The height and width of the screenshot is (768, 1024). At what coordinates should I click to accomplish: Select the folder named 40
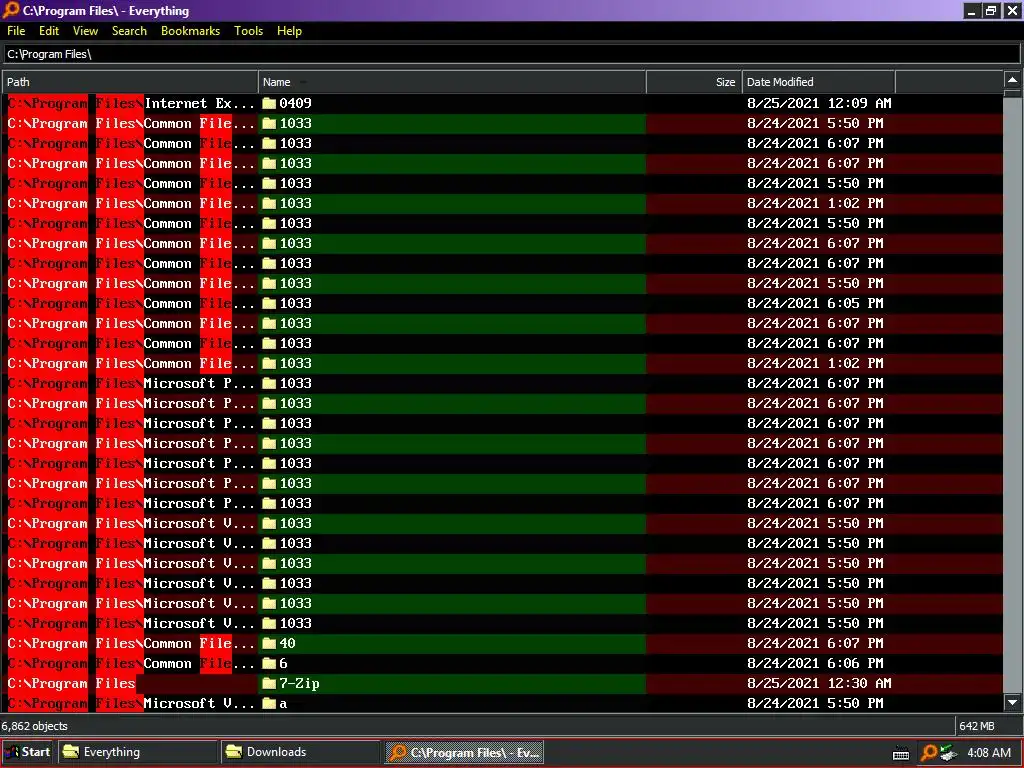tap(287, 644)
